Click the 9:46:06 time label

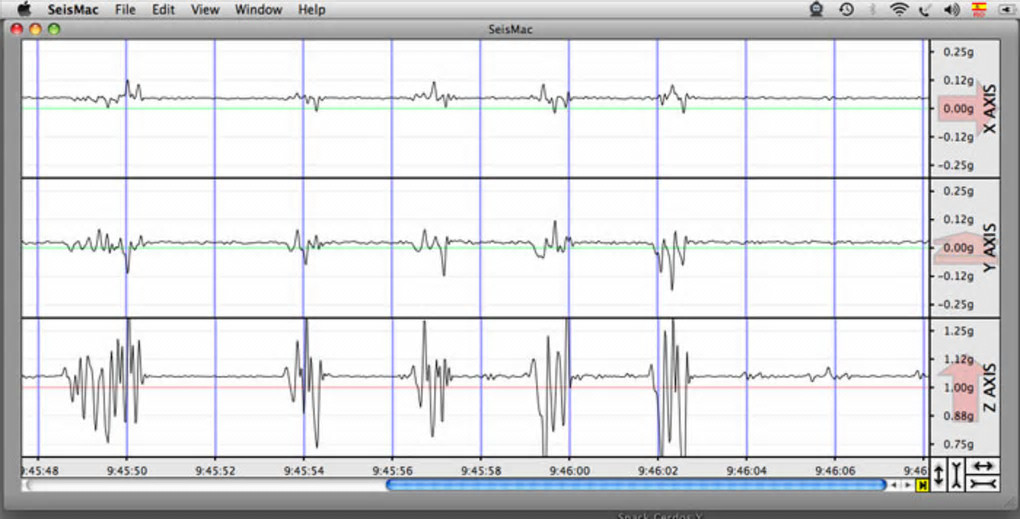[835, 470]
